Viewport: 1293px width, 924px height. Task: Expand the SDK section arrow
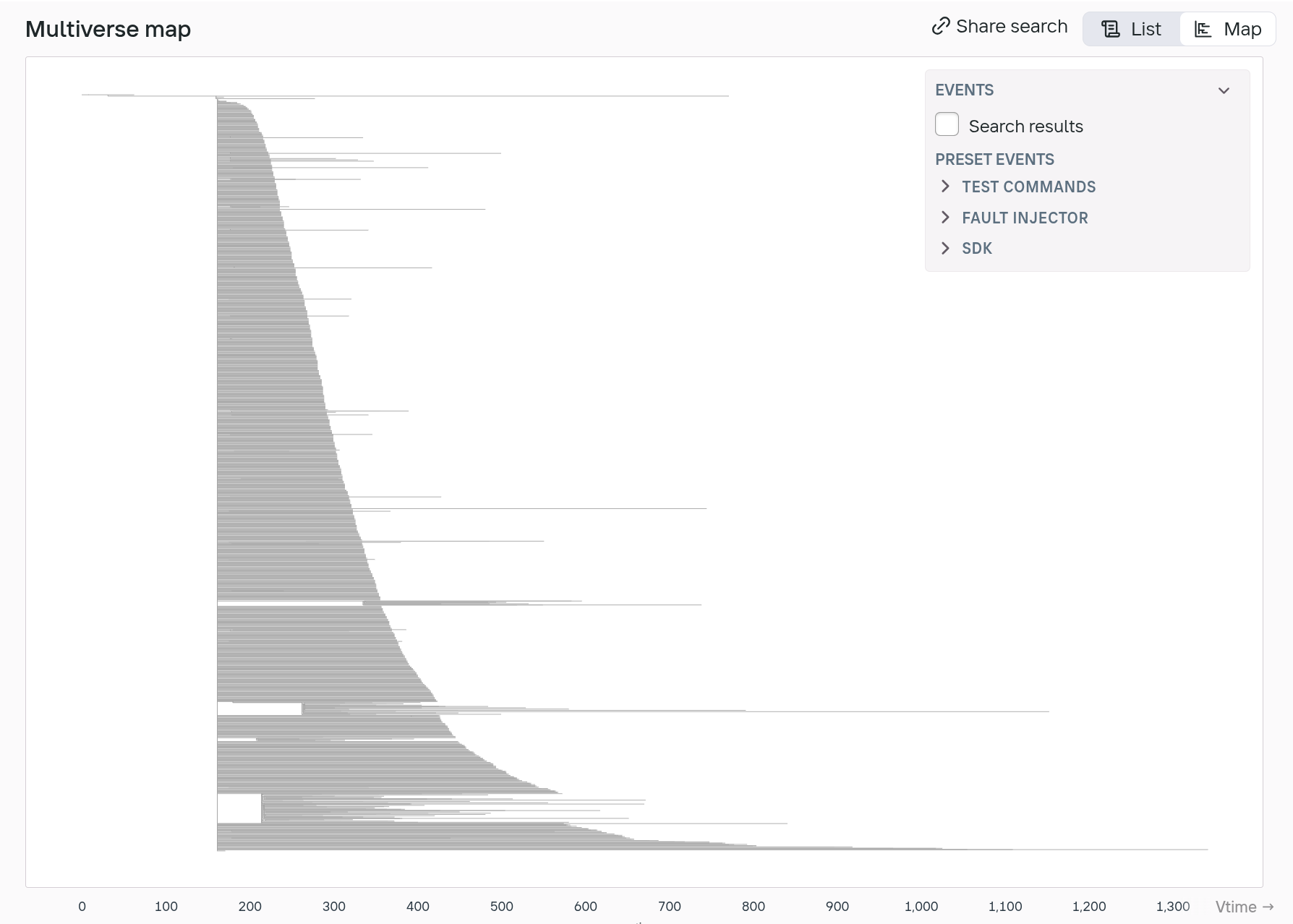tap(945, 249)
